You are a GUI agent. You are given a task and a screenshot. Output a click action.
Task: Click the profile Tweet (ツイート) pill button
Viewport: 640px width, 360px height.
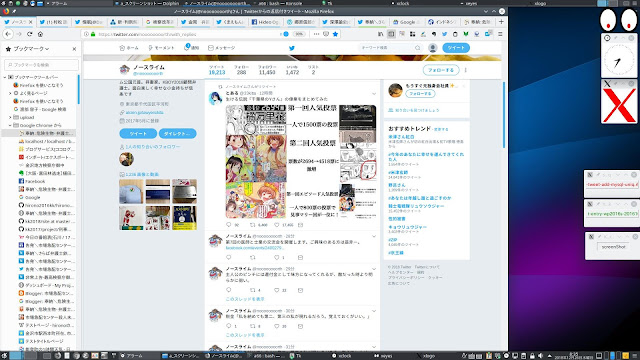pyautogui.click(x=138, y=133)
